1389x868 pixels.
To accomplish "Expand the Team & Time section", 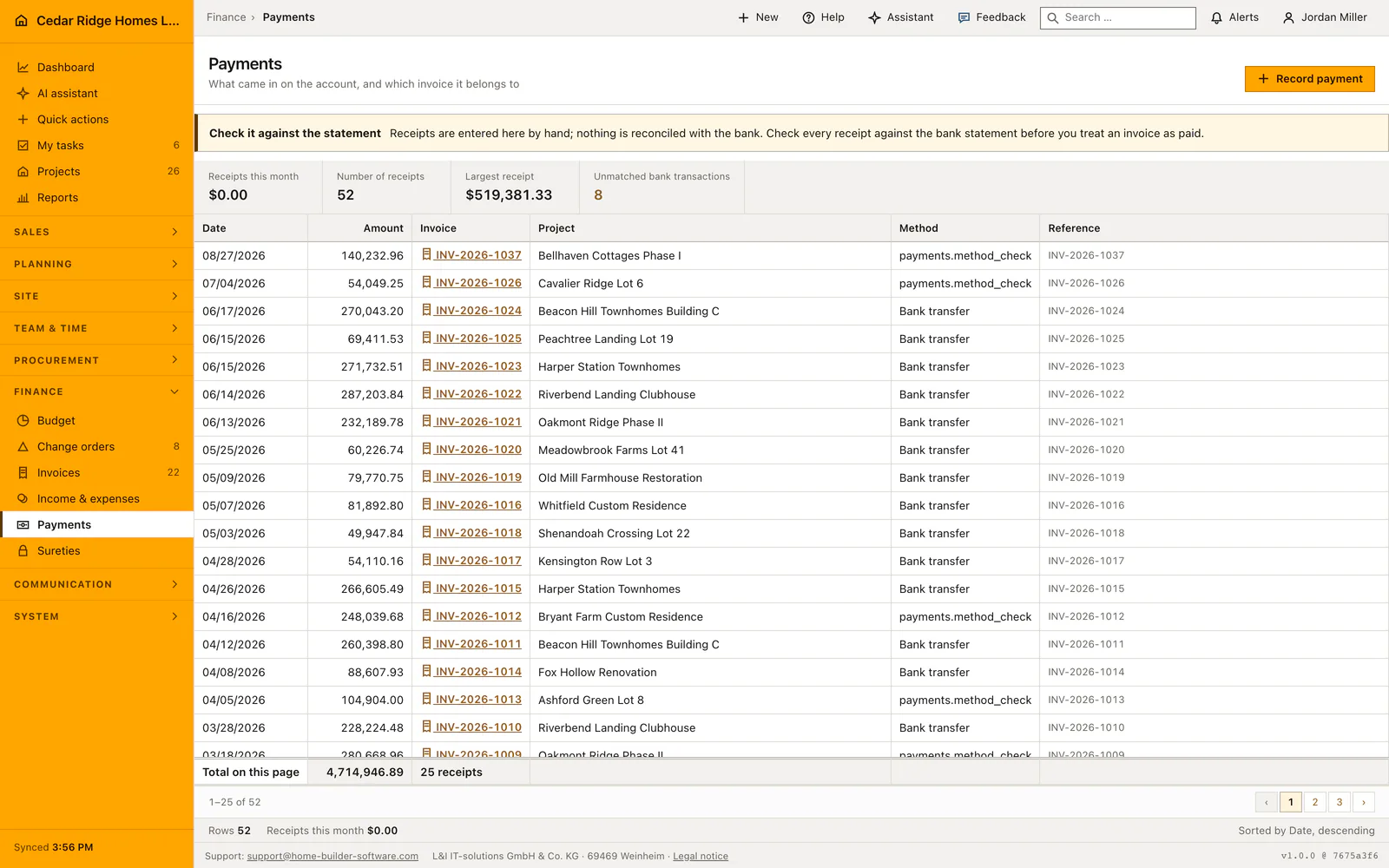I will click(96, 328).
